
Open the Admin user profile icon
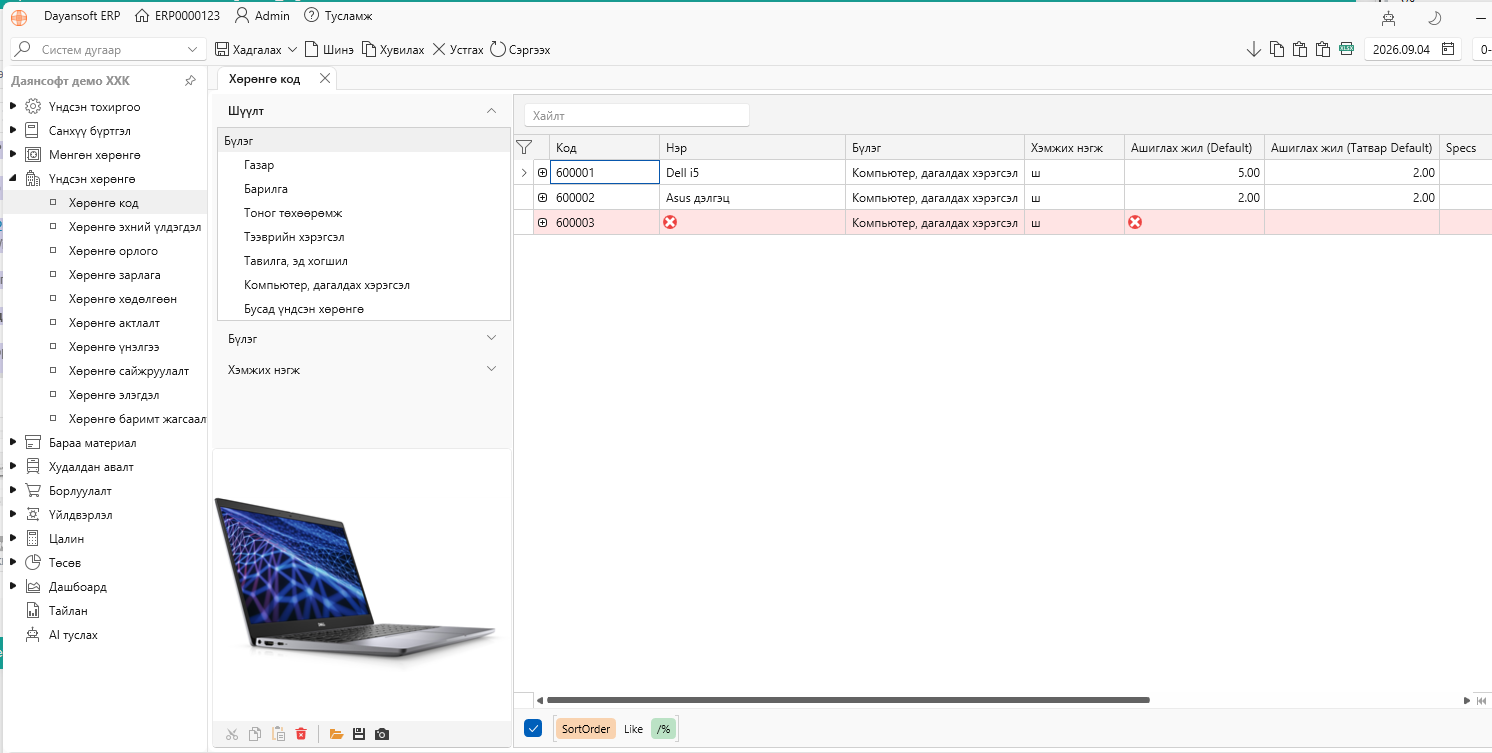[x=242, y=16]
